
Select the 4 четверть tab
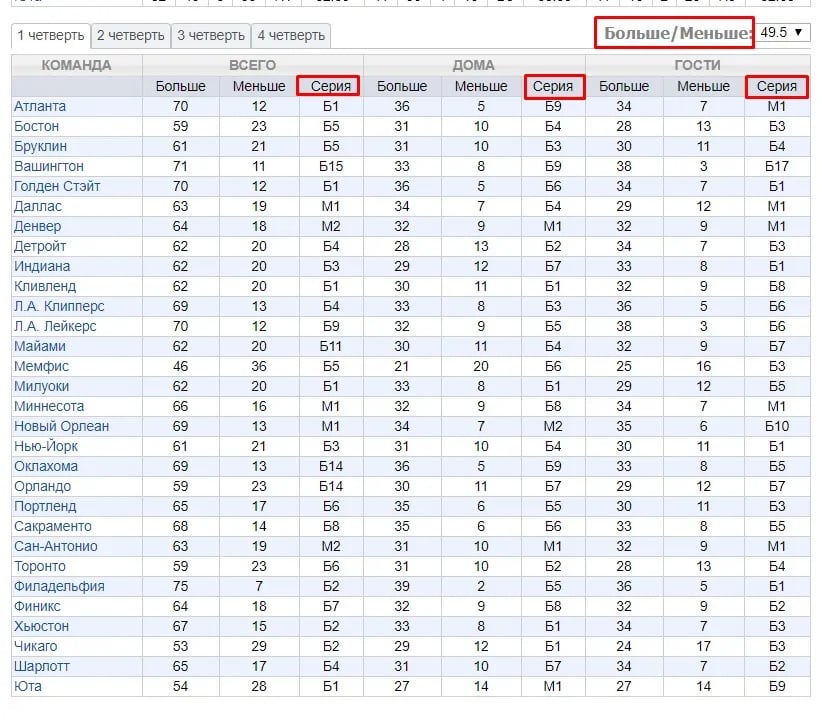[x=291, y=36]
